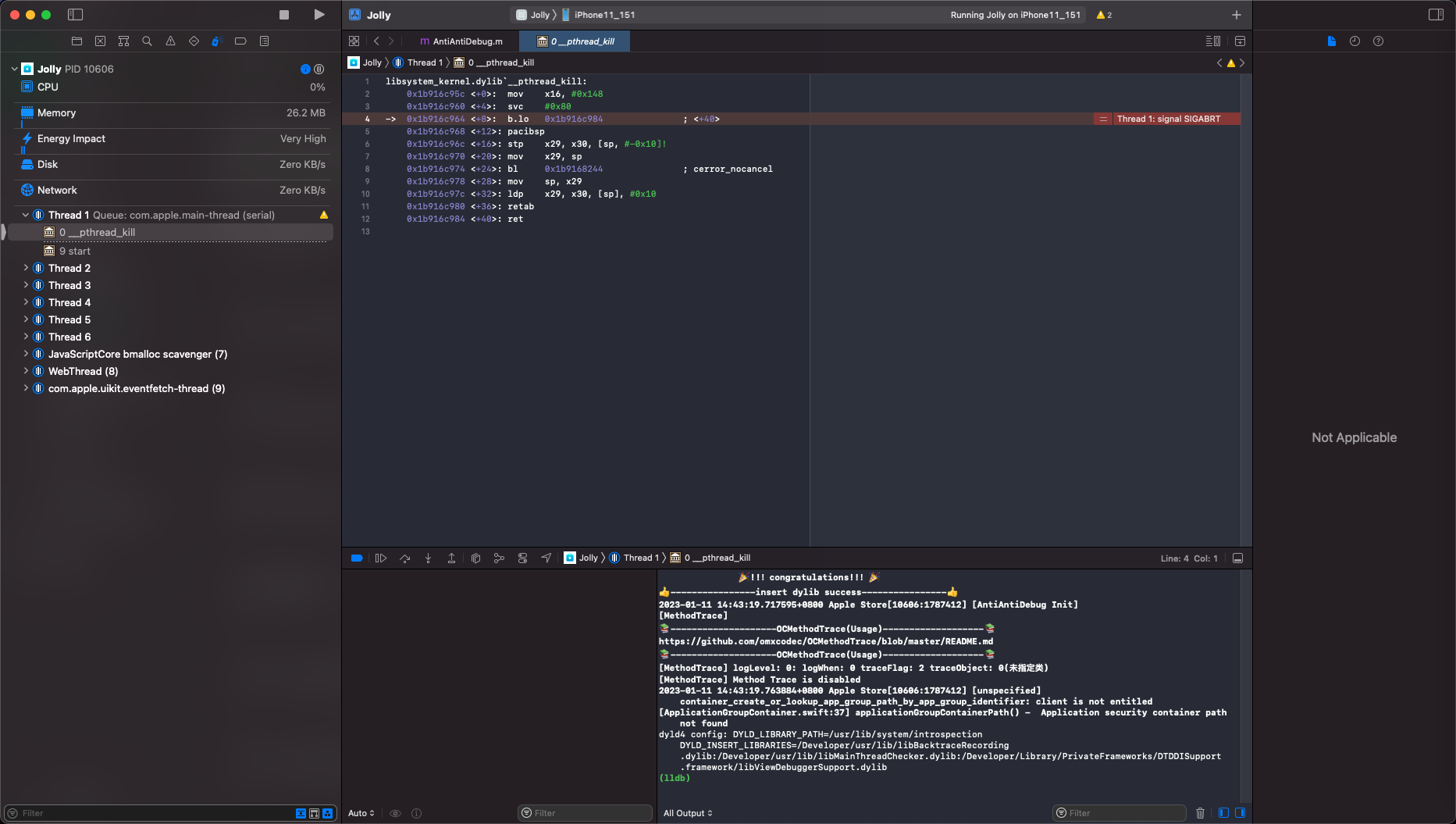Viewport: 1456px width, 824px height.
Task: Add a new editor pane on right
Action: pos(1240,41)
